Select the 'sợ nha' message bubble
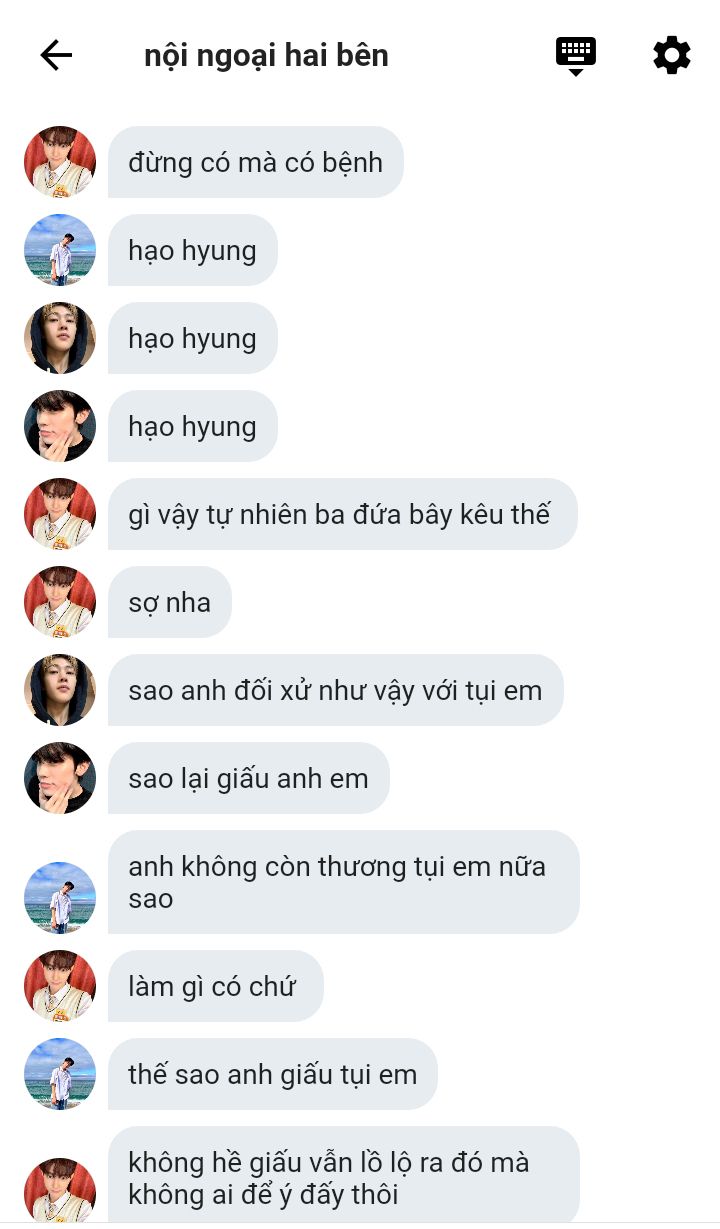 [x=170, y=602]
